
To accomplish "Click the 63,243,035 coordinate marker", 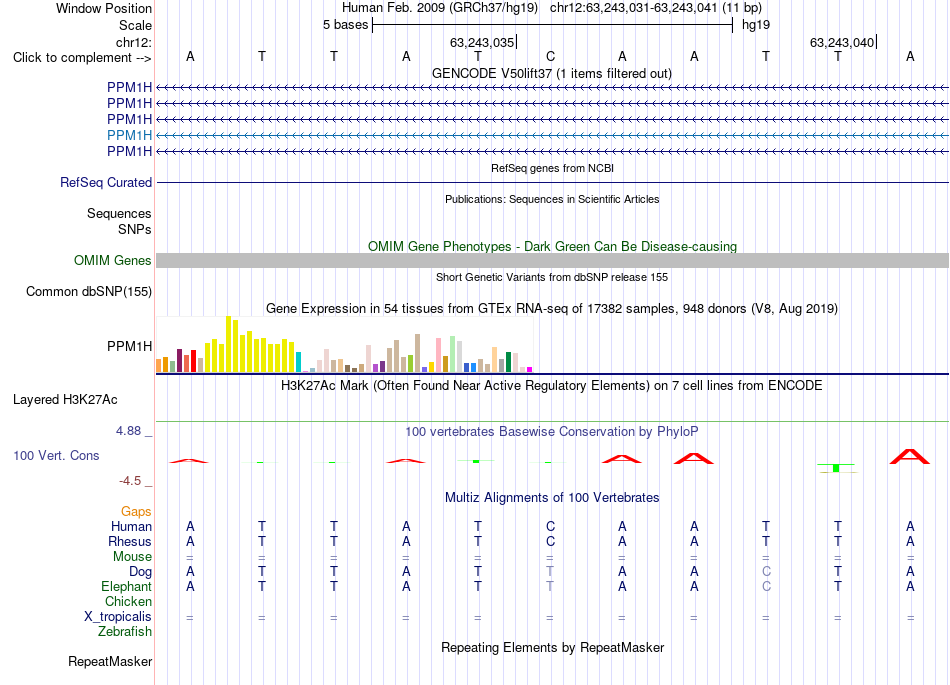I will [x=482, y=42].
